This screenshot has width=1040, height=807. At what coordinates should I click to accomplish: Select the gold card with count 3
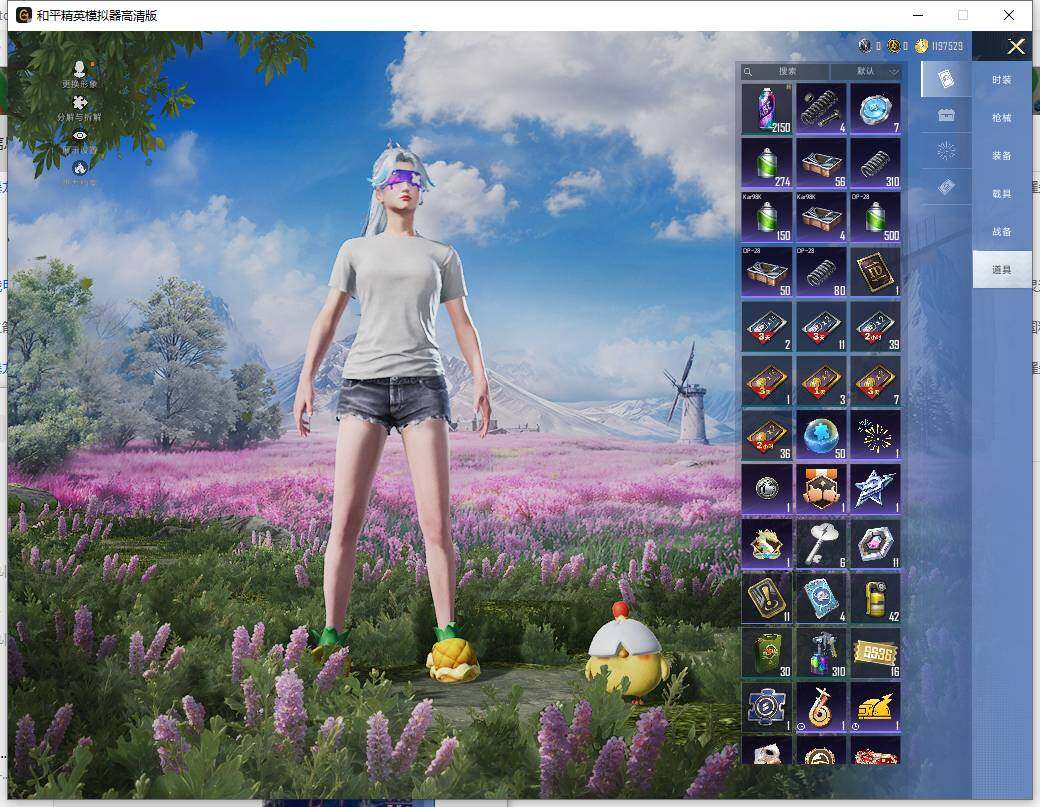(821, 381)
